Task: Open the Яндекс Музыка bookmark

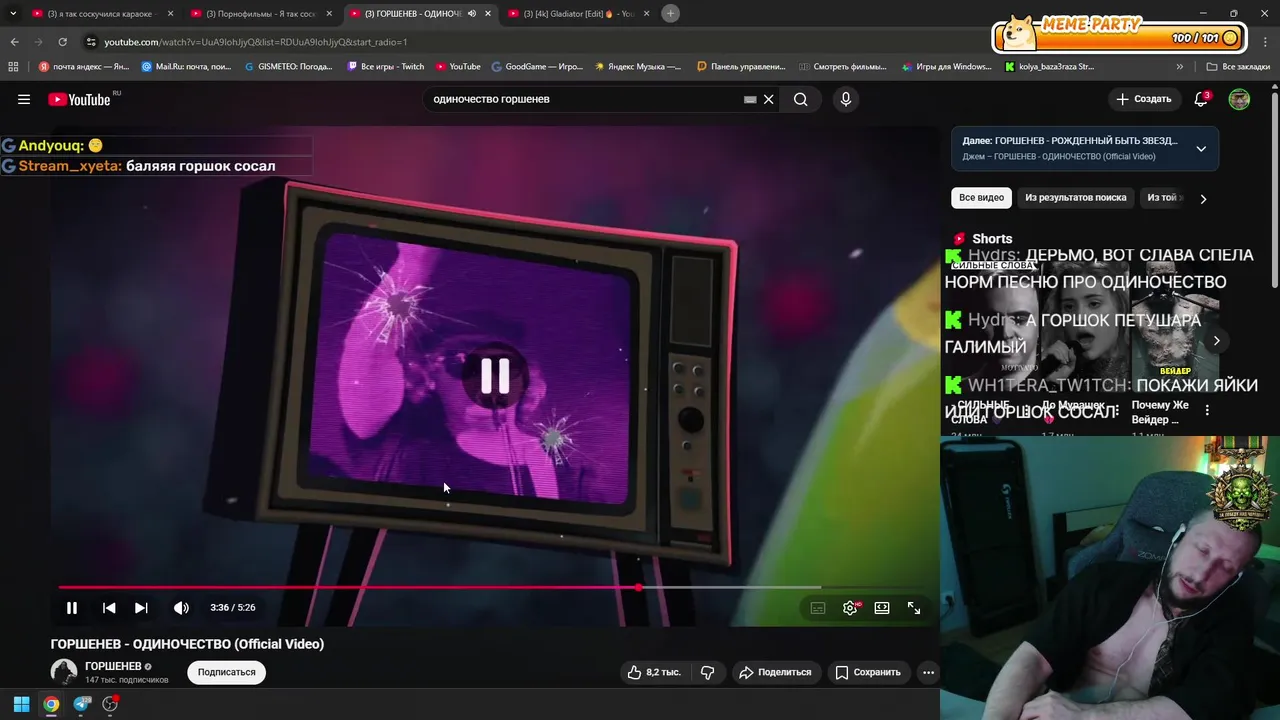Action: pyautogui.click(x=638, y=67)
